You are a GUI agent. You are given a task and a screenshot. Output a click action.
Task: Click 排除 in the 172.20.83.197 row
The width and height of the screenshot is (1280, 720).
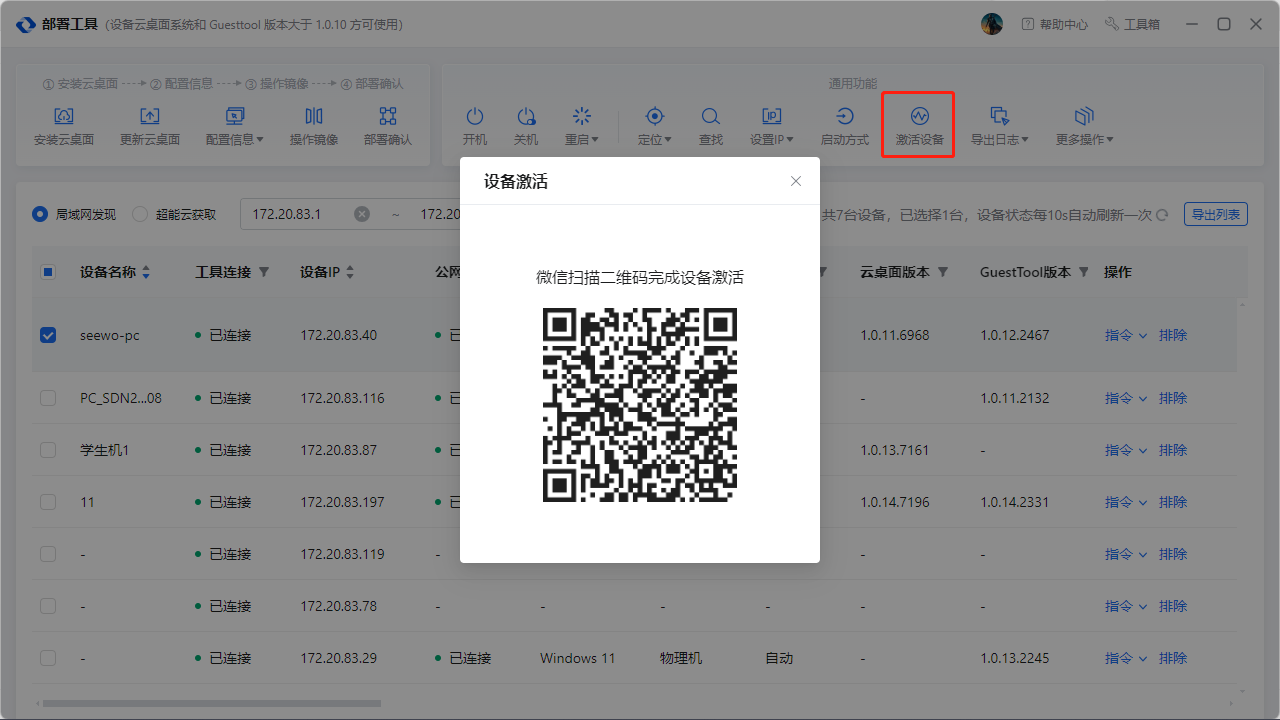(x=1173, y=502)
